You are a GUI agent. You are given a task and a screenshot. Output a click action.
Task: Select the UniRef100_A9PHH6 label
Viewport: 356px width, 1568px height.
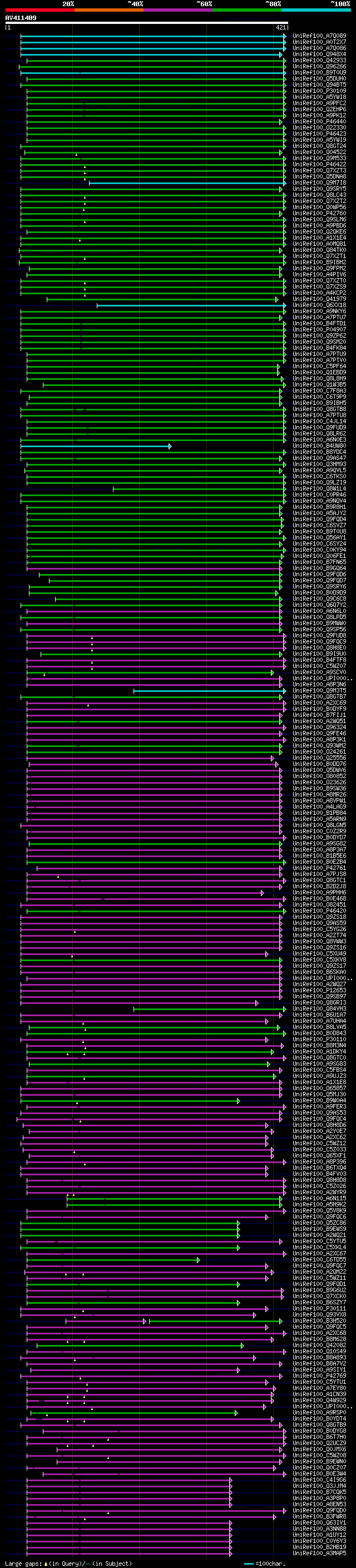coord(319,892)
